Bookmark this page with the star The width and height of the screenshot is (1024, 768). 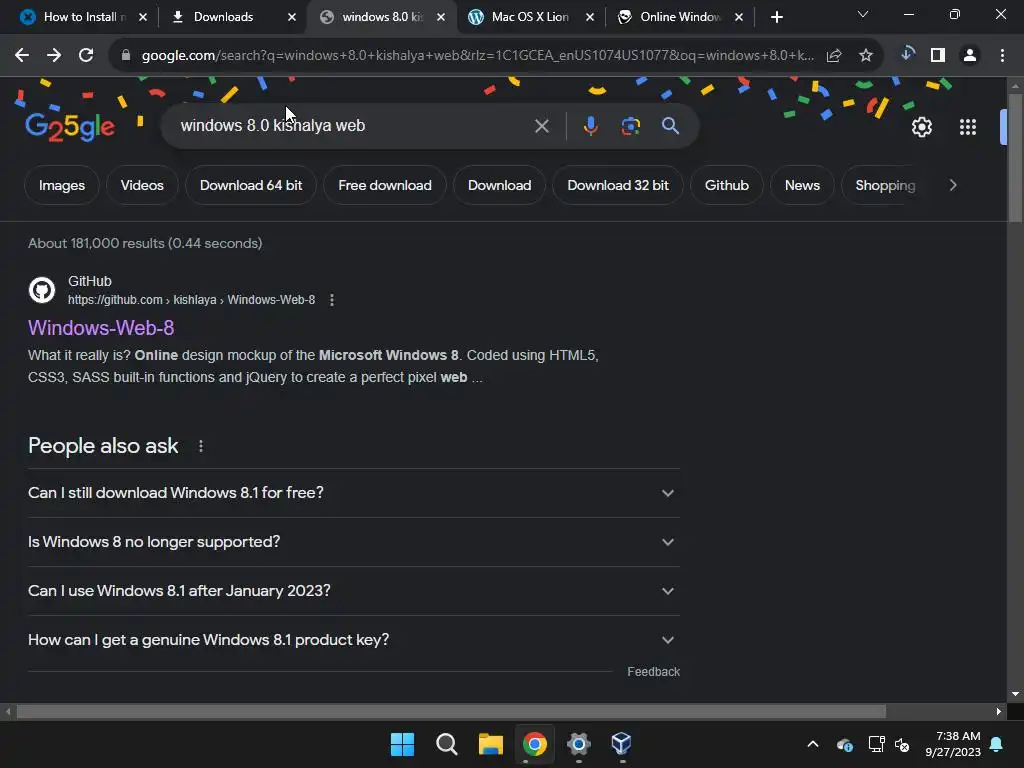(866, 56)
